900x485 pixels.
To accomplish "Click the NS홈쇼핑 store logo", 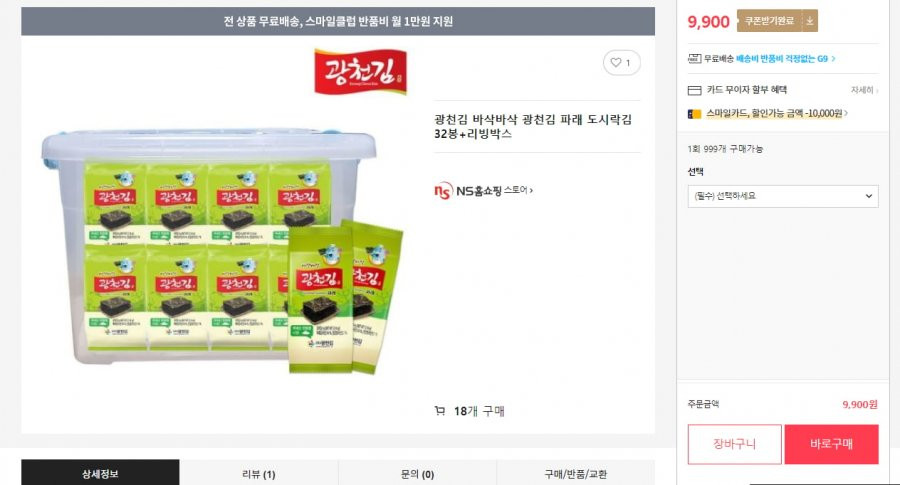I will [x=484, y=190].
